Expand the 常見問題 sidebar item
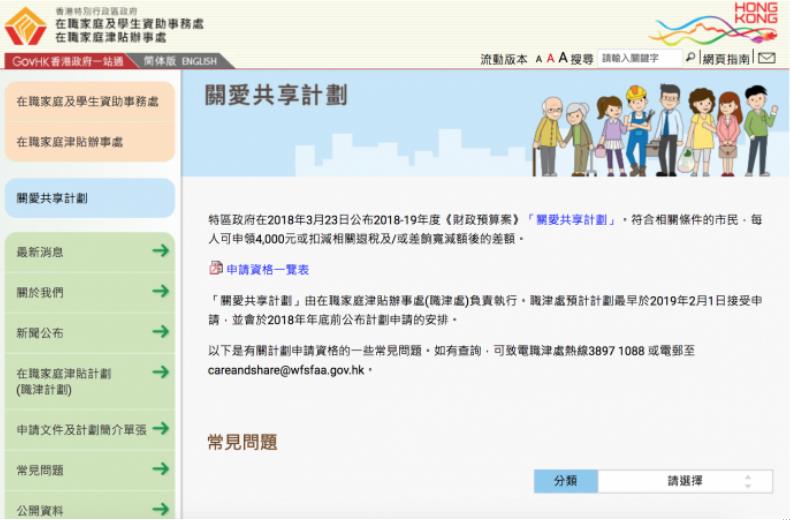Image resolution: width=790 pixels, height=520 pixels. click(160, 469)
